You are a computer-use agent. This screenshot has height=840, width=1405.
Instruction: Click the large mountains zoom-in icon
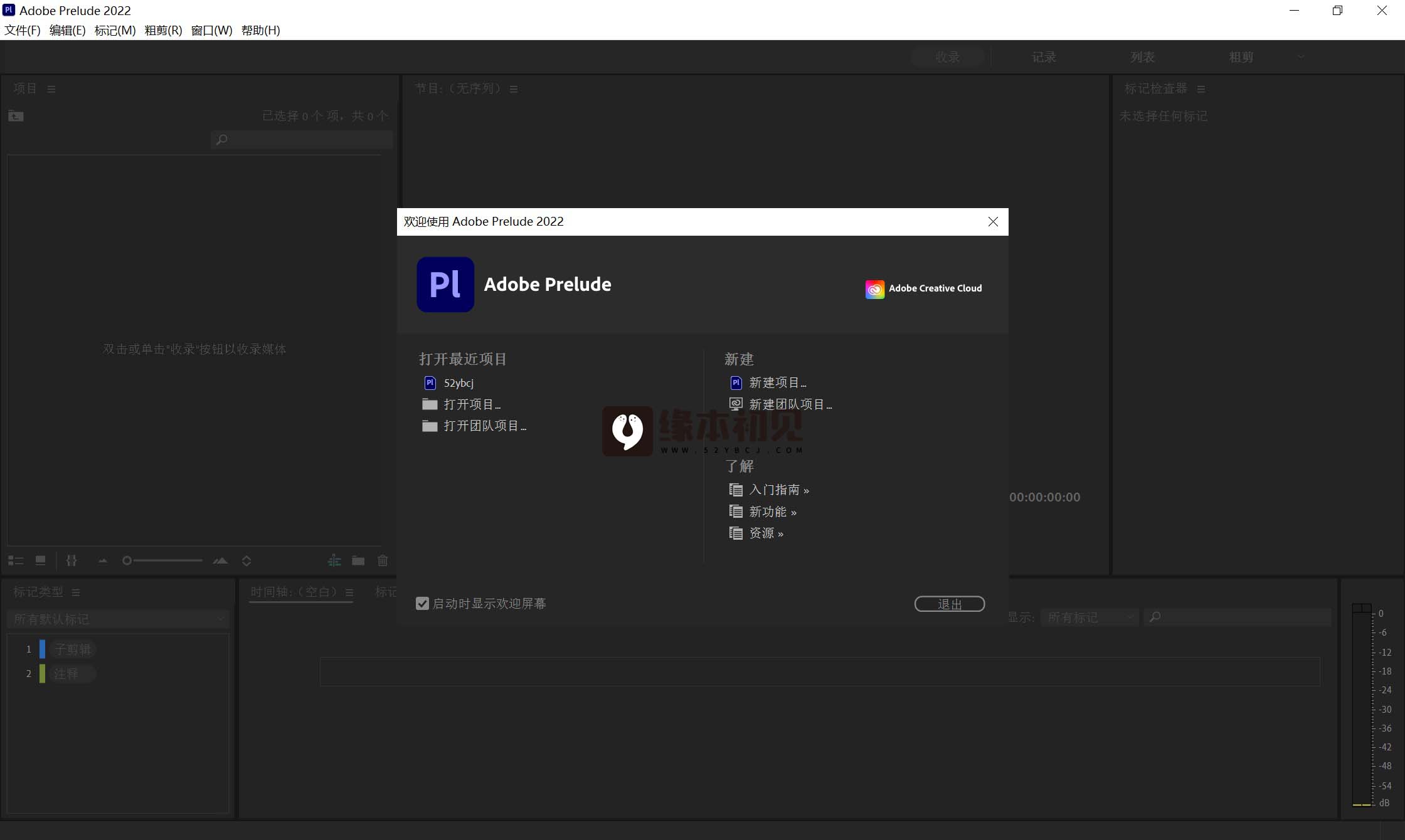(x=220, y=560)
